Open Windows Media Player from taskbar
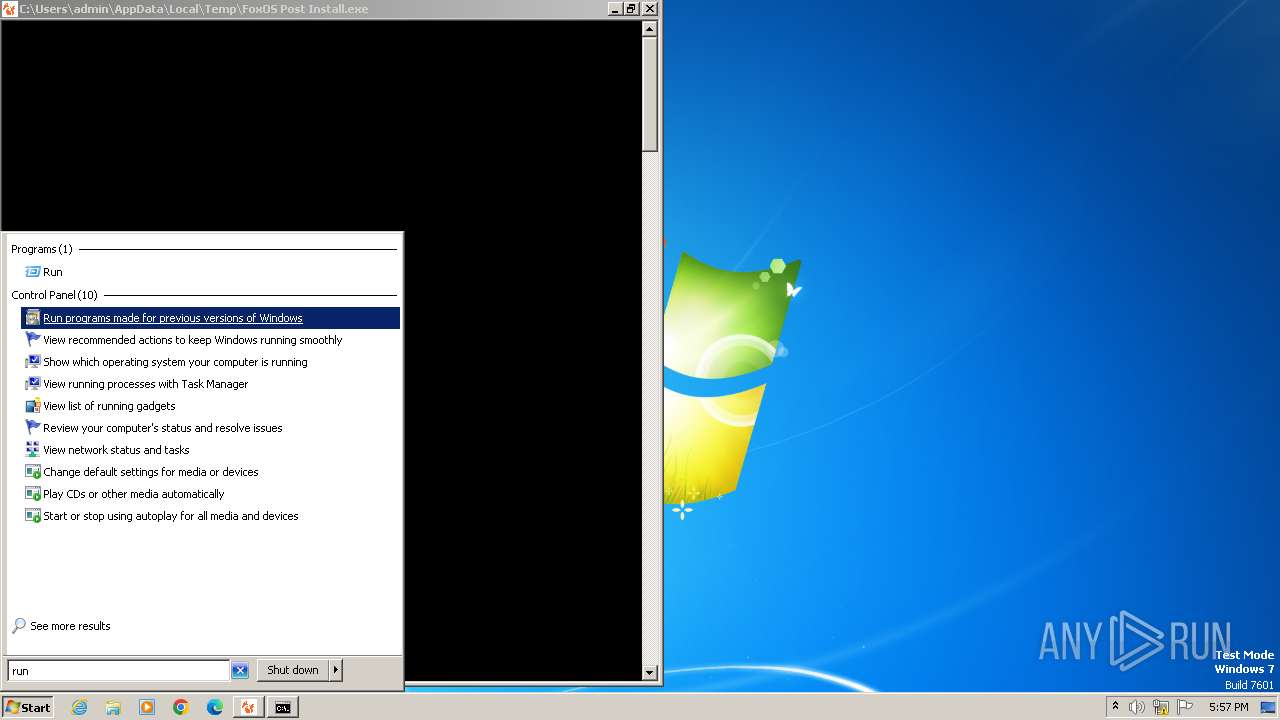 tap(147, 707)
